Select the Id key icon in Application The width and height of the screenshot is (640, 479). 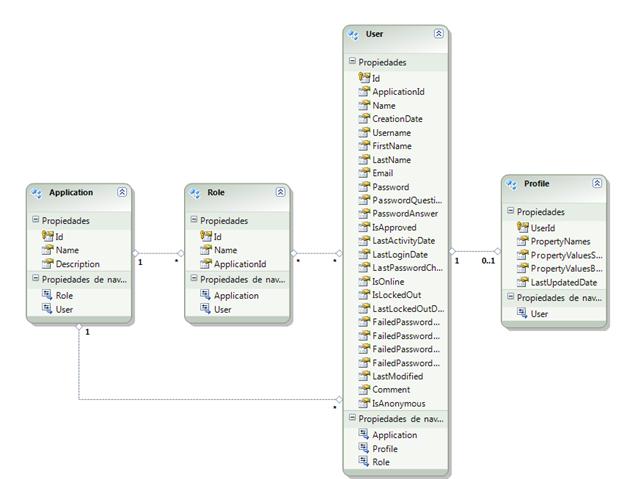click(48, 236)
